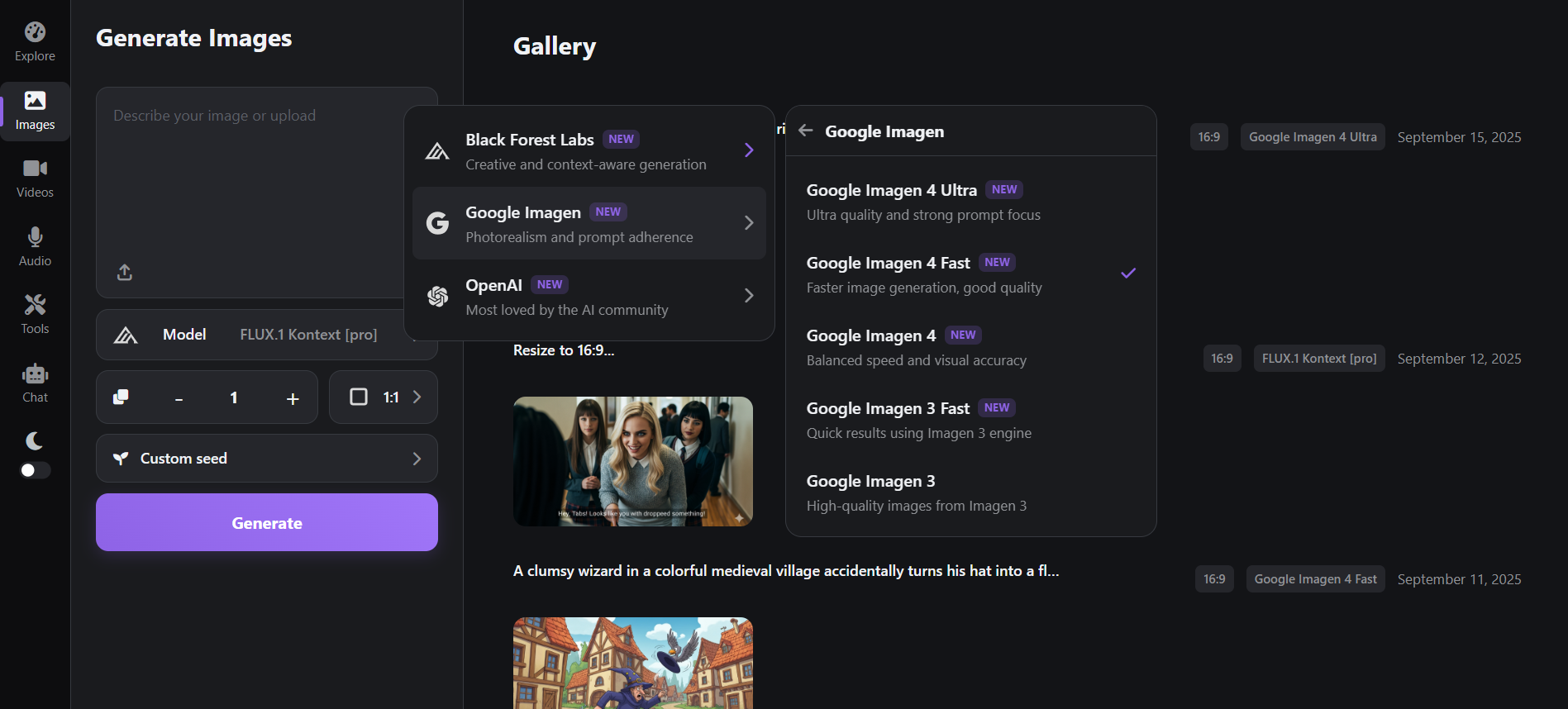1568x709 pixels.
Task: Click the Generate Images heading
Action: pyautogui.click(x=194, y=38)
